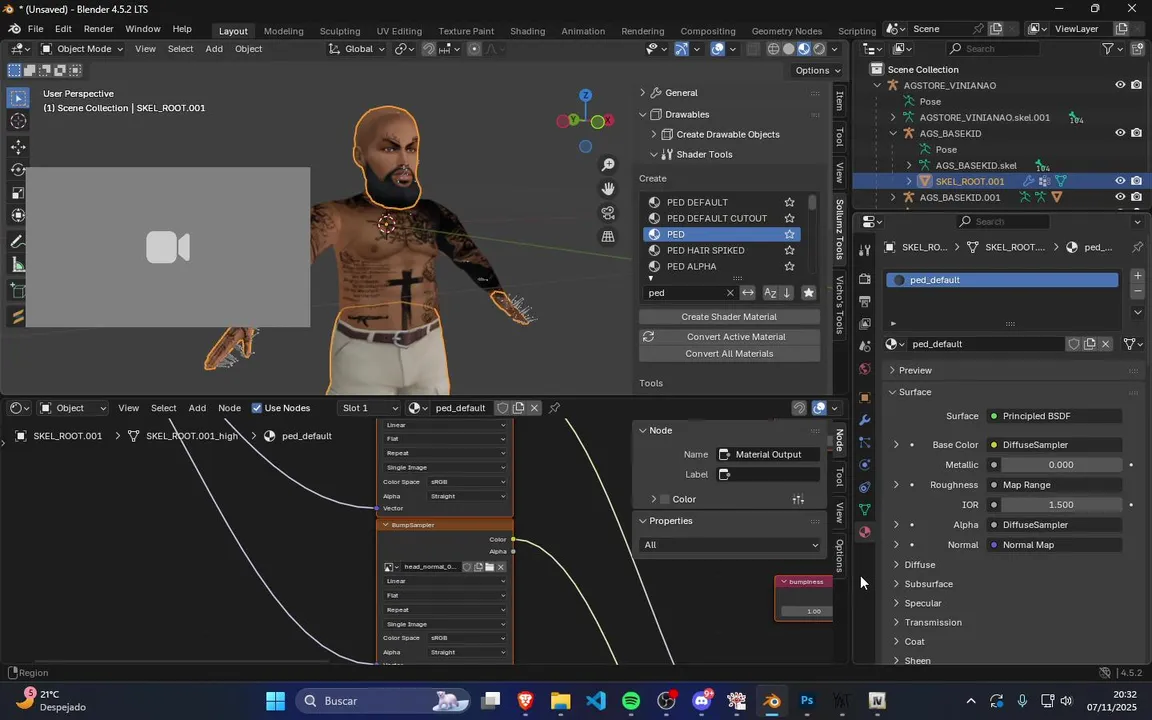This screenshot has height=720, width=1152.
Task: Click Convert All Materials button
Action: coord(729,353)
